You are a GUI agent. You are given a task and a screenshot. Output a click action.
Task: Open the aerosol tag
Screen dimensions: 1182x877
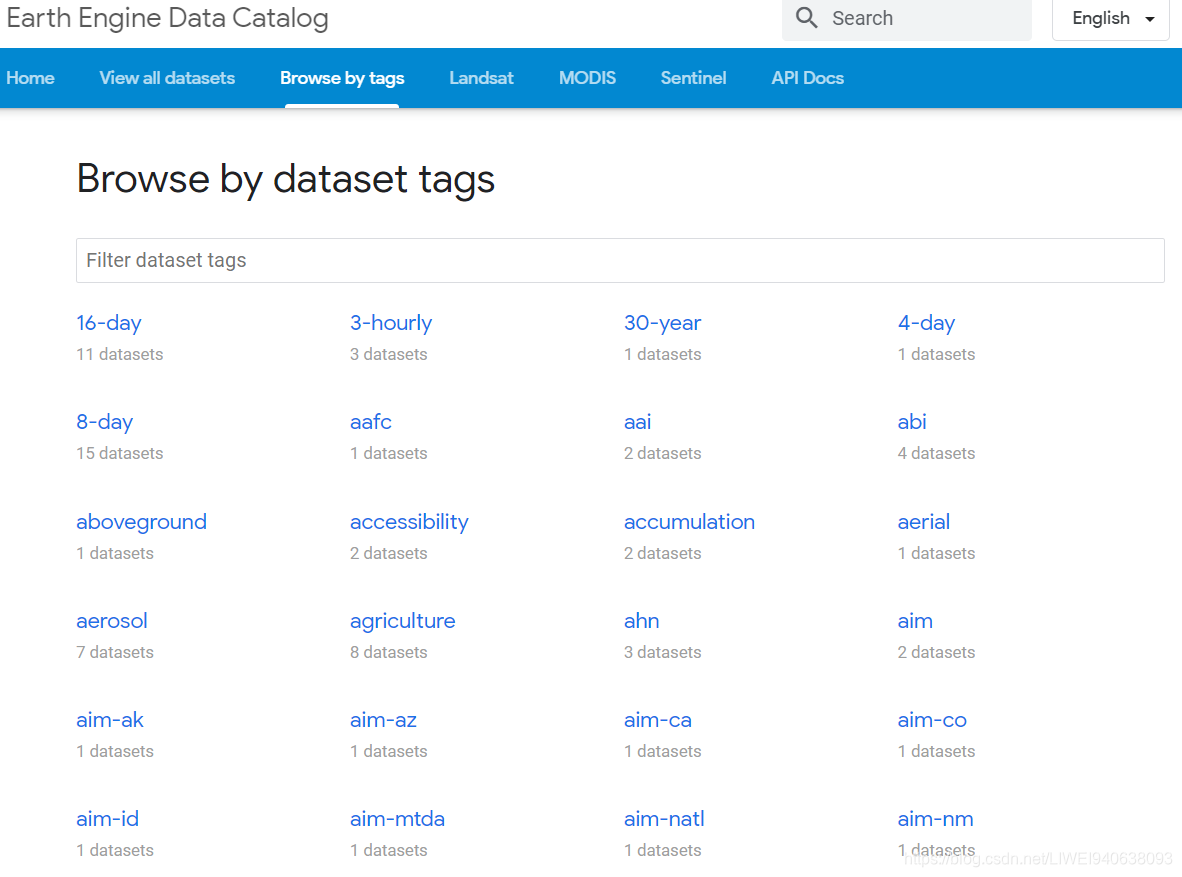click(112, 621)
